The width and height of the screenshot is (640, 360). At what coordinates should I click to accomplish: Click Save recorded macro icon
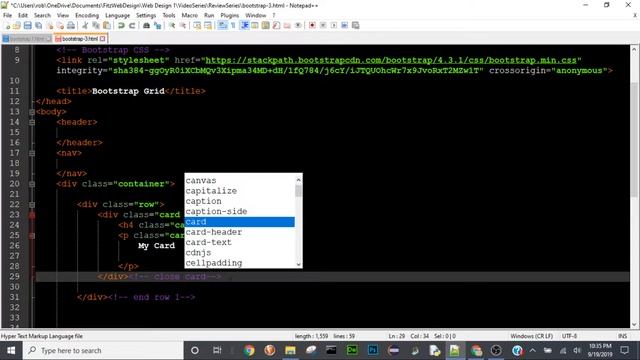[356, 25]
